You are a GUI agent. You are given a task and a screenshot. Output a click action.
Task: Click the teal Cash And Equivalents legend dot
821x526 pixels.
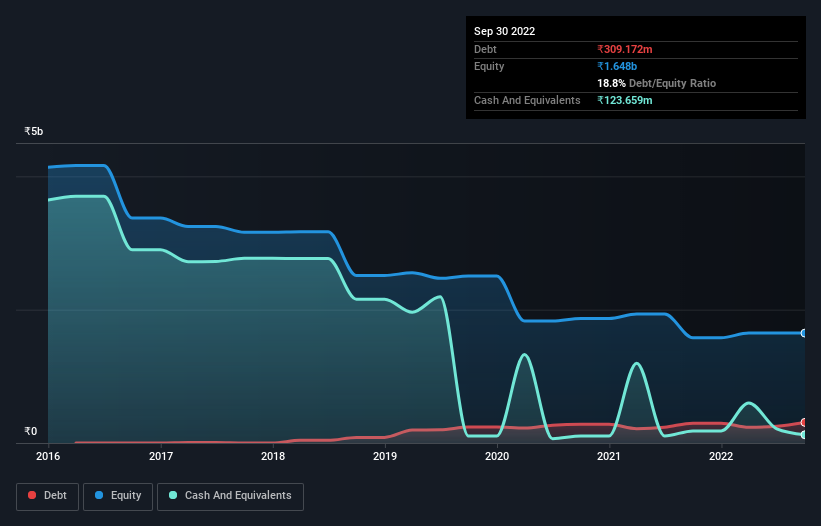click(173, 495)
